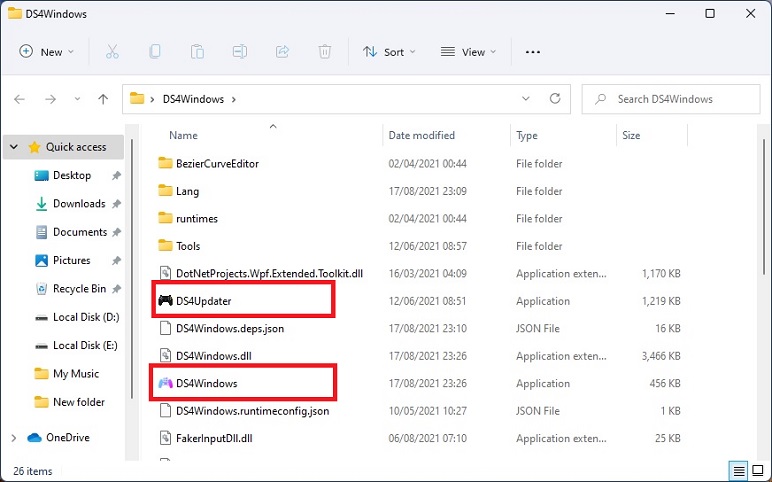
Task: Click the 1,219 KB size value
Action: [661, 301]
